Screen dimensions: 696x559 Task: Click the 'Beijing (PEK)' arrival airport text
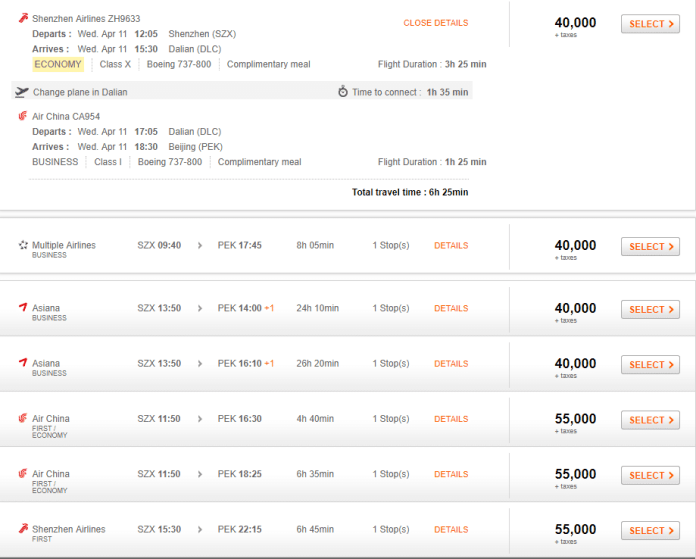[x=195, y=147]
